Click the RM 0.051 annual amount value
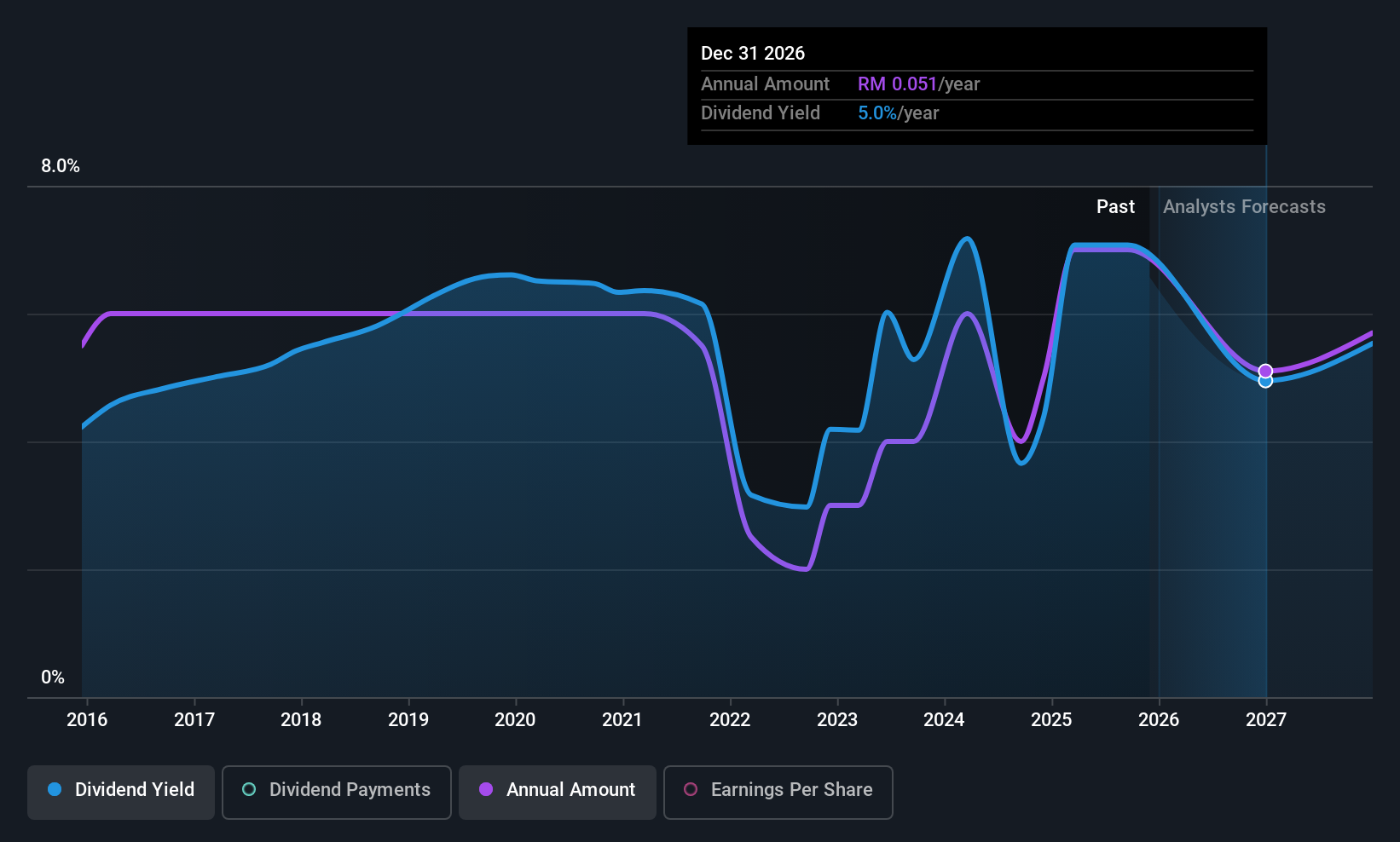1400x842 pixels. point(897,84)
